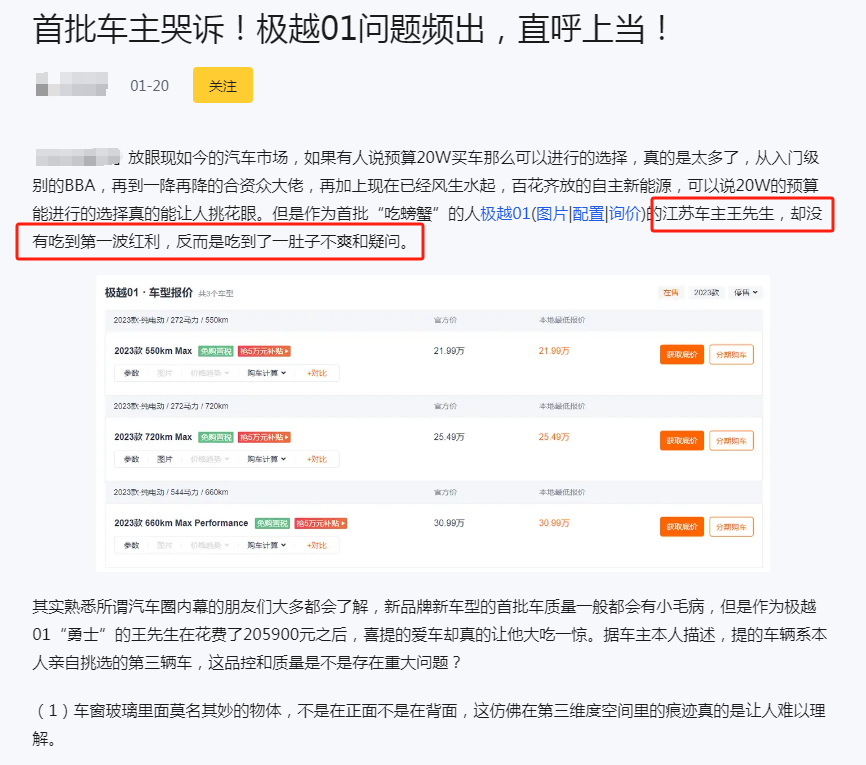Click the black 21.99万 official price
This screenshot has height=765, width=866.
point(449,351)
